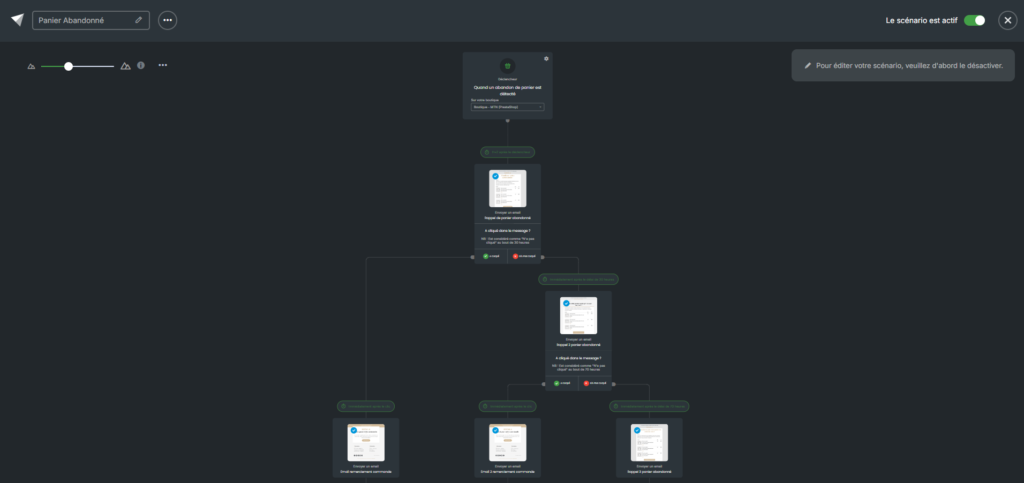Open the 'Rappel 2 panier abandonné' email thumbnail
This screenshot has height=483, width=1024.
(x=578, y=315)
